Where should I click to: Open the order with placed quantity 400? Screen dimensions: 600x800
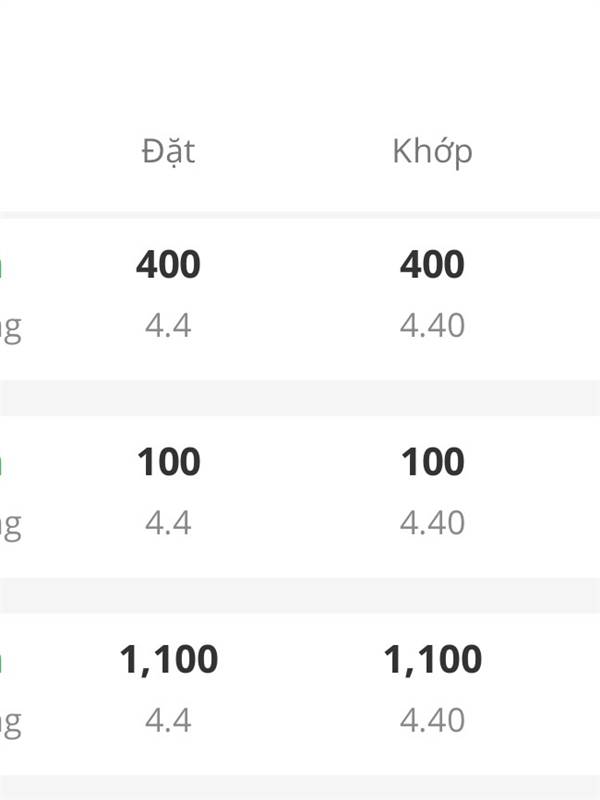(168, 264)
